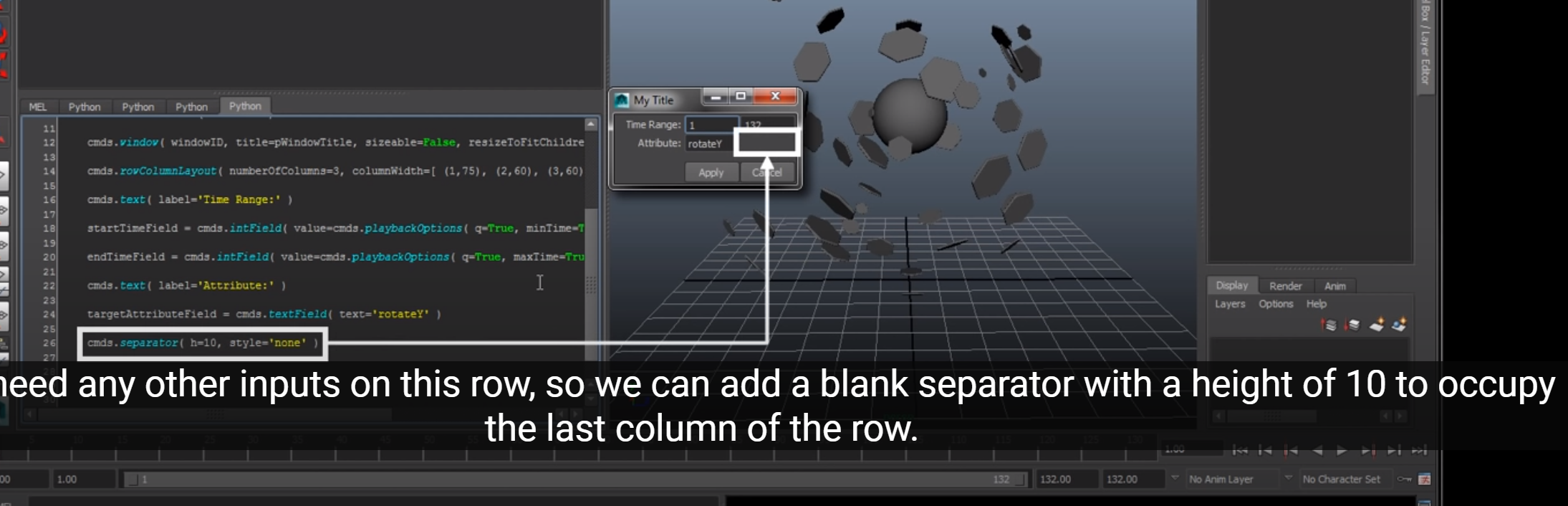Click the move layer up icon
1568x506 pixels.
pyautogui.click(x=1329, y=325)
